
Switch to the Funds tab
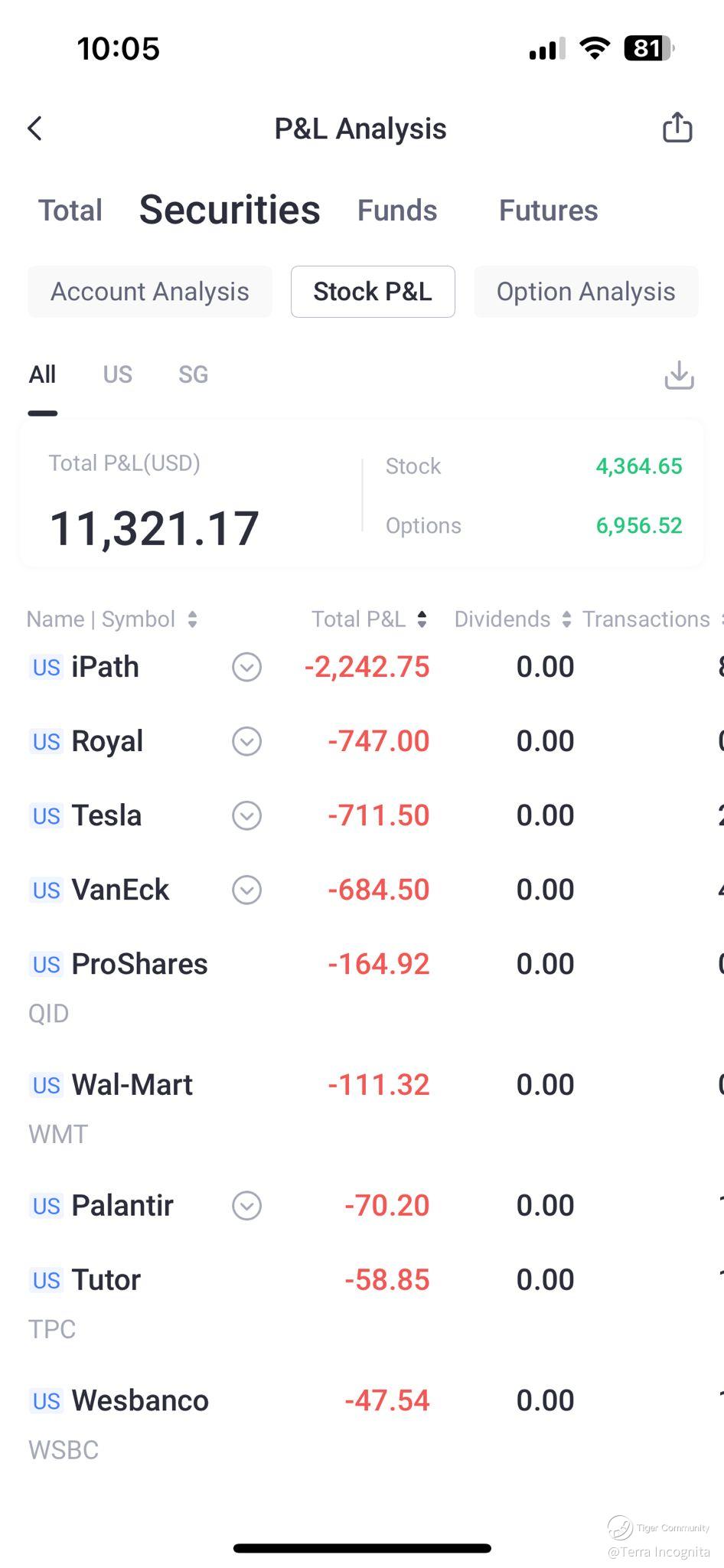tap(397, 211)
